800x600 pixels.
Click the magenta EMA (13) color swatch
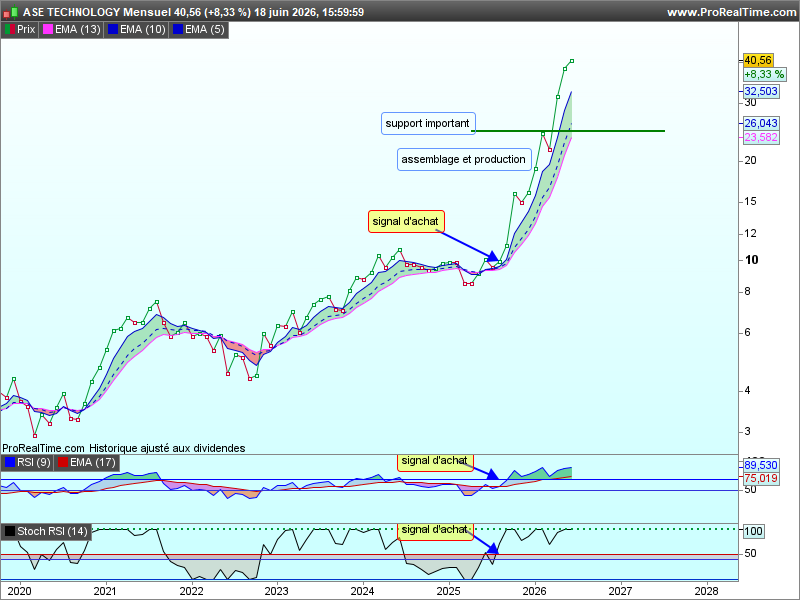pyautogui.click(x=48, y=30)
